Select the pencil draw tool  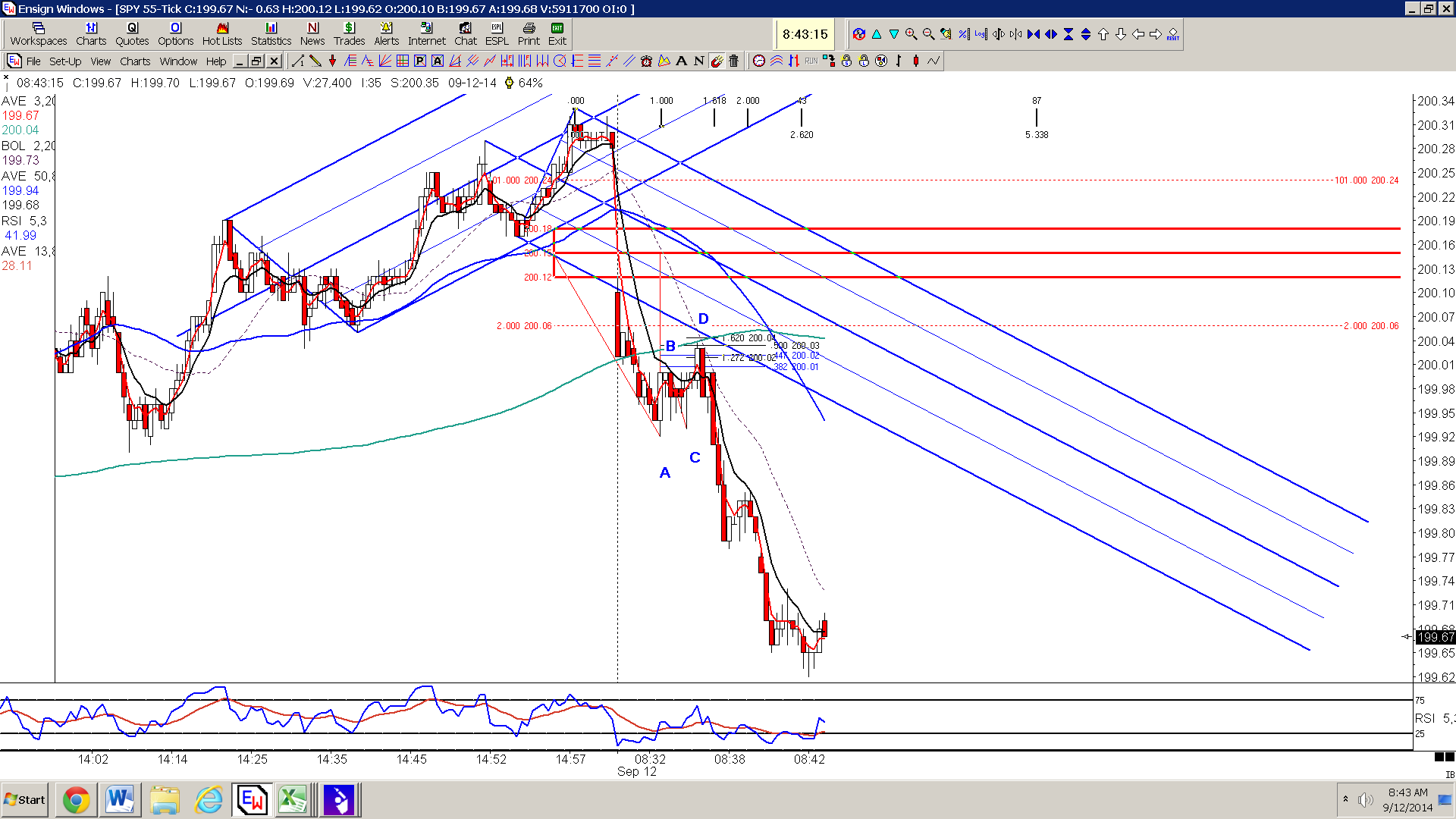coord(315,61)
